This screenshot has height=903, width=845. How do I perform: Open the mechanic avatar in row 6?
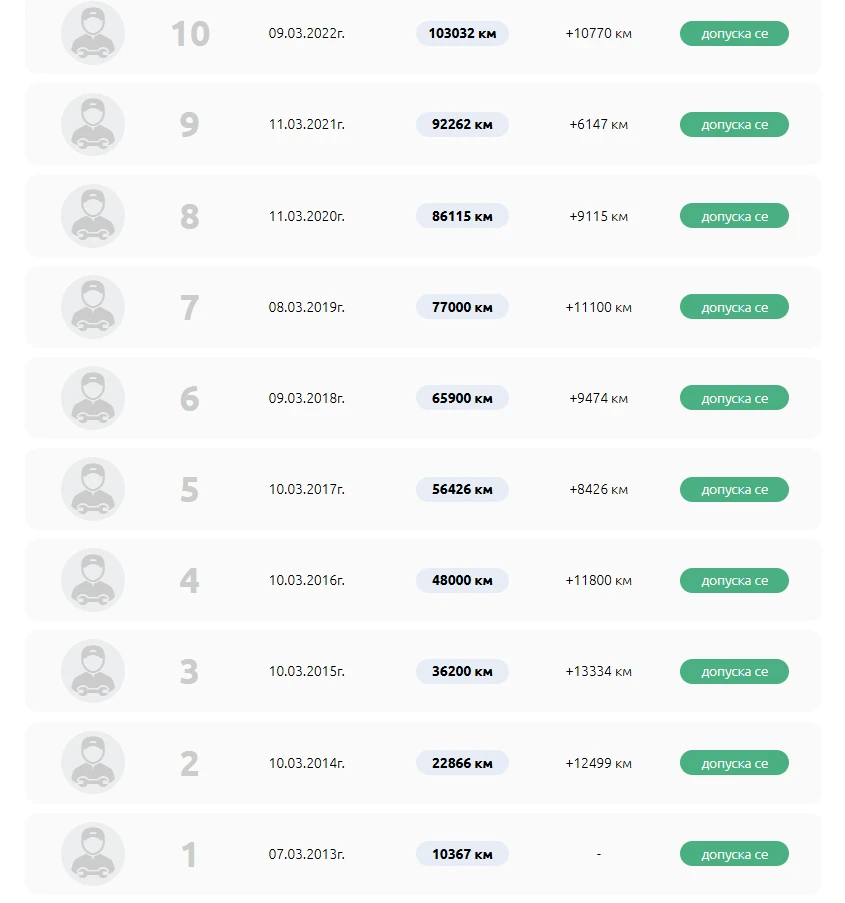tap(93, 398)
